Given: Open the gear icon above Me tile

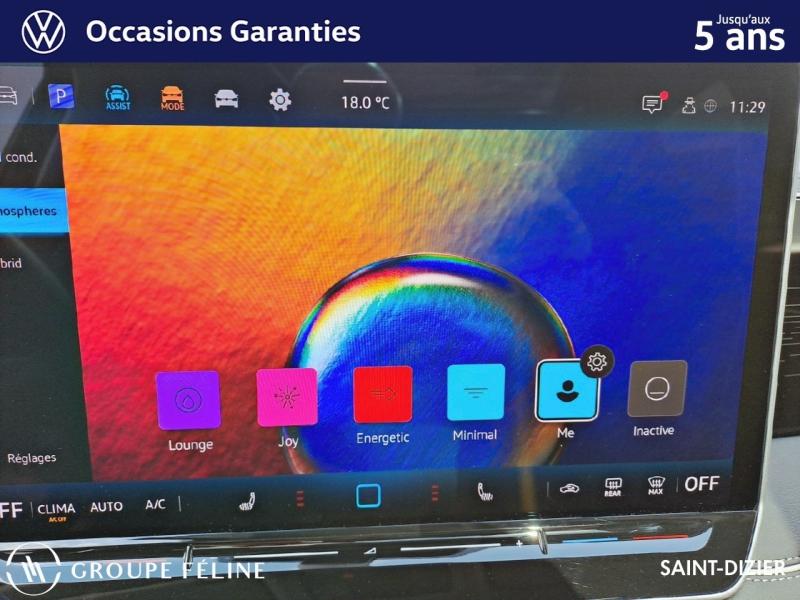Looking at the screenshot, I should [597, 362].
